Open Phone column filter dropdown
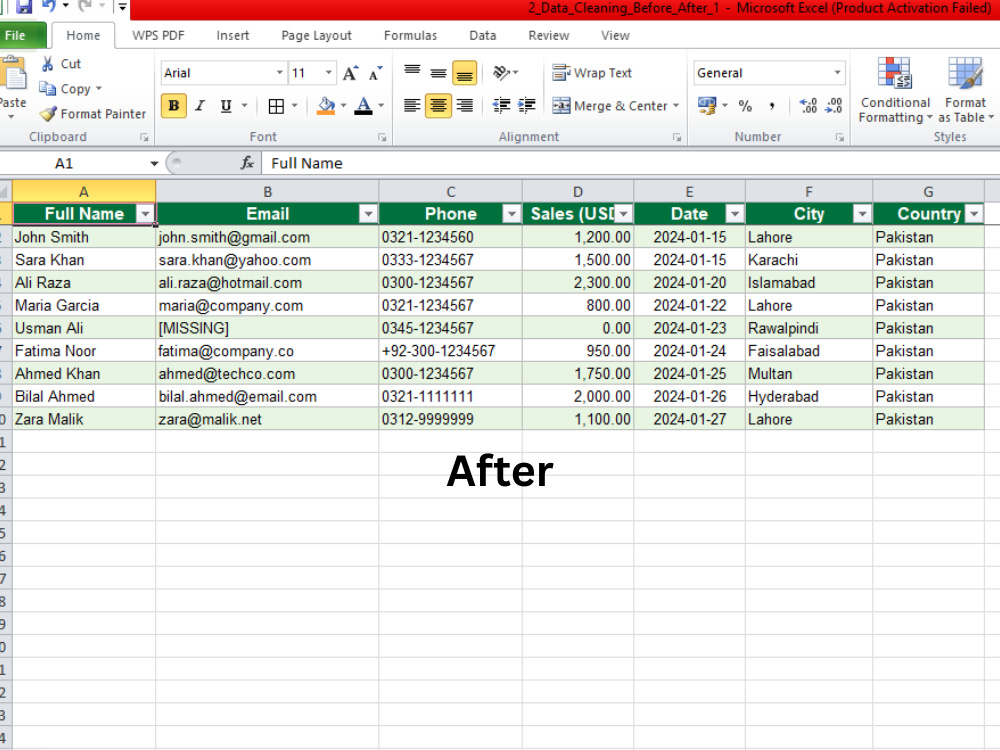Viewport: 1000px width, 750px height. point(511,214)
